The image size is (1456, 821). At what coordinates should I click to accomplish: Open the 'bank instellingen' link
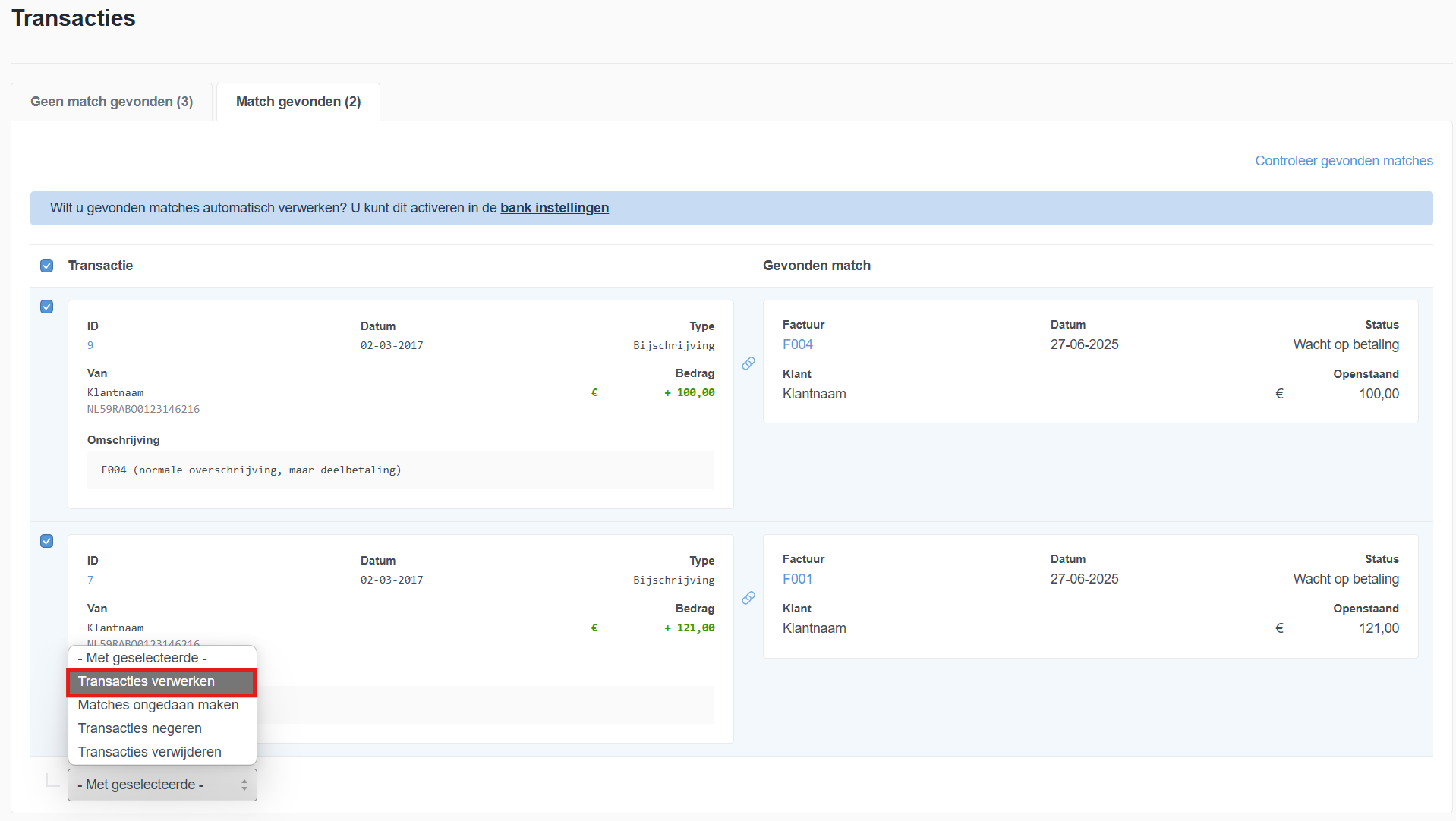click(554, 208)
